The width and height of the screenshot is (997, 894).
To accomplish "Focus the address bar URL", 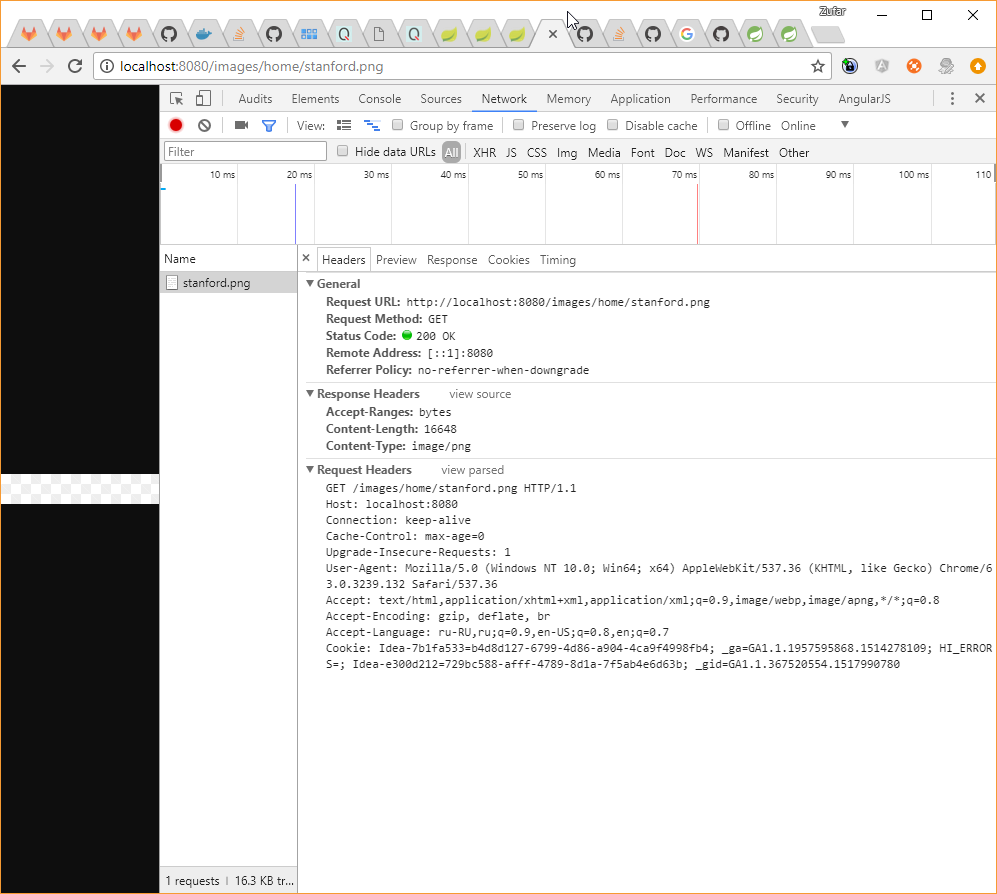I will [461, 66].
